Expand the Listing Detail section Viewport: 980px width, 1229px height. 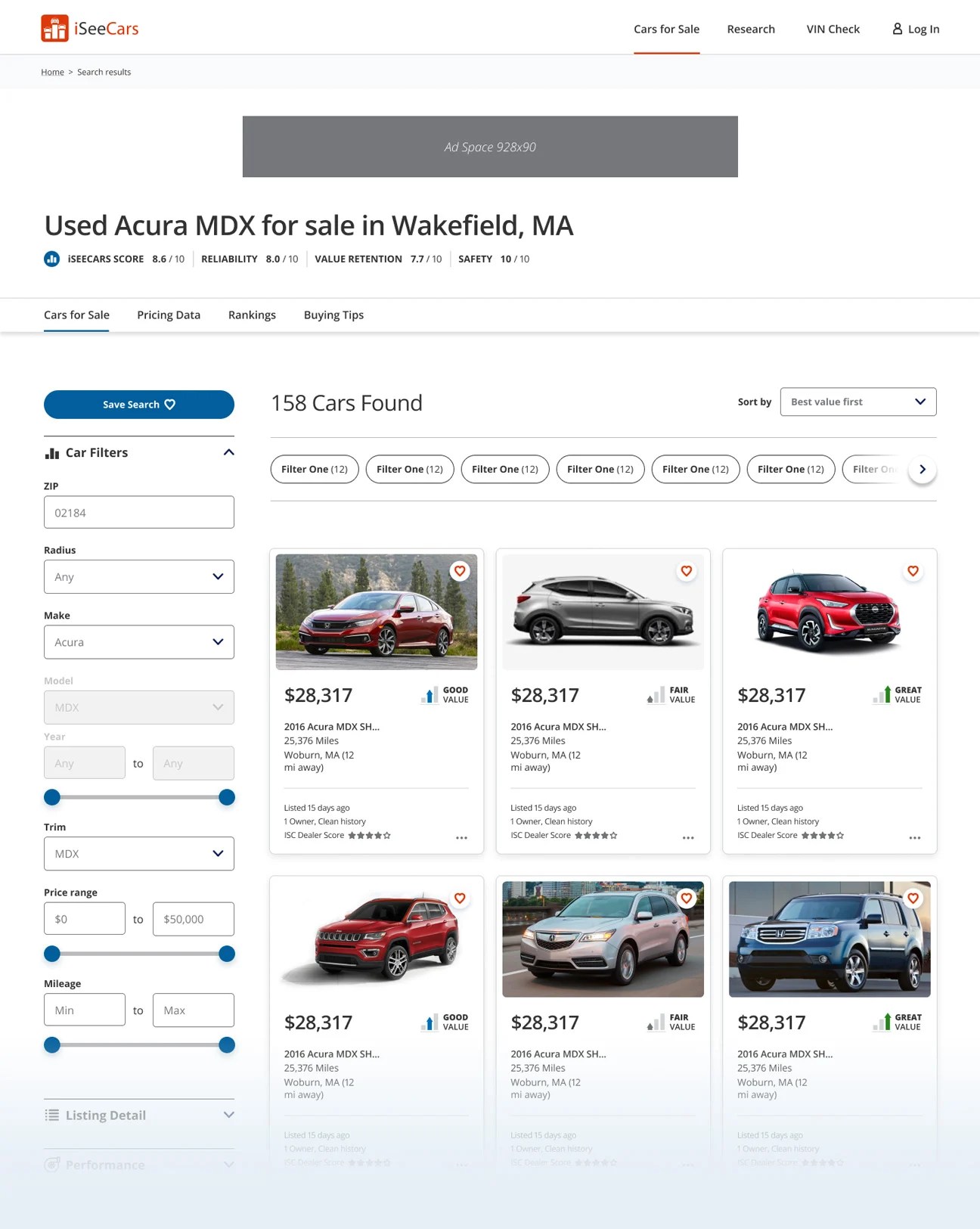click(x=229, y=1115)
